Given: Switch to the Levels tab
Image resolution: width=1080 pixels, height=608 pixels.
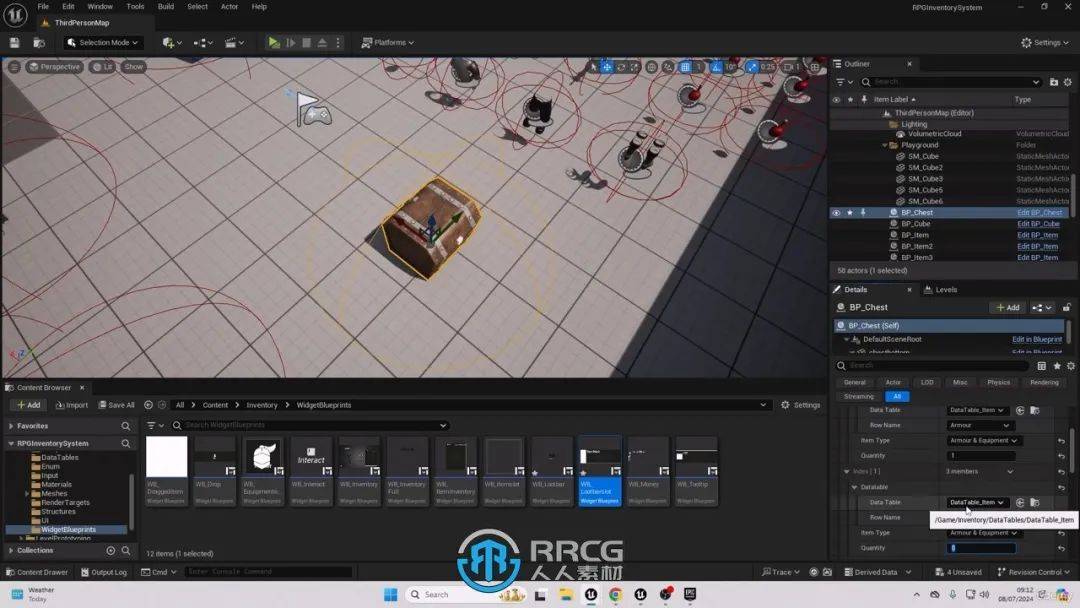Looking at the screenshot, I should point(945,290).
